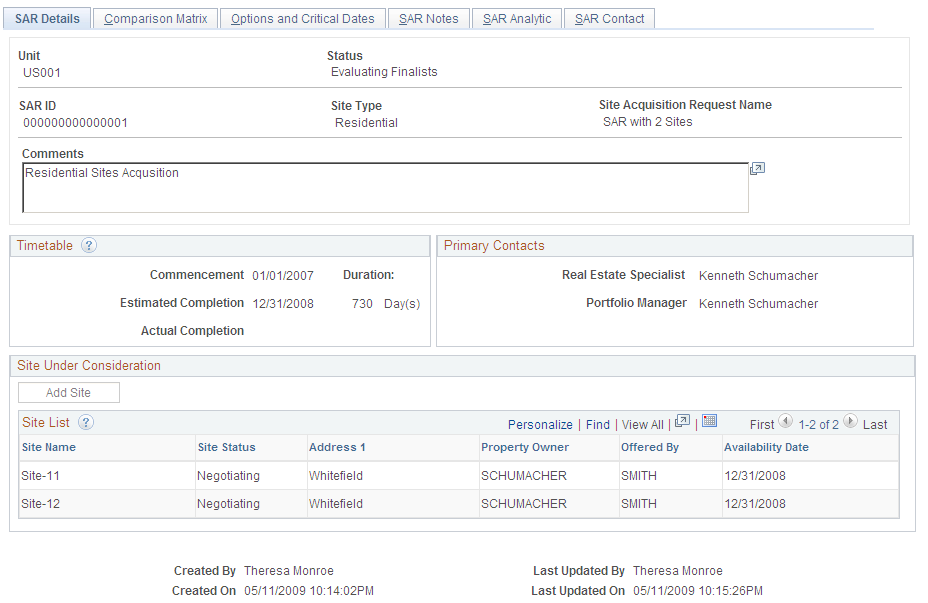Click the next-page arrow beside Last
The width and height of the screenshot is (928, 603).
pos(849,422)
